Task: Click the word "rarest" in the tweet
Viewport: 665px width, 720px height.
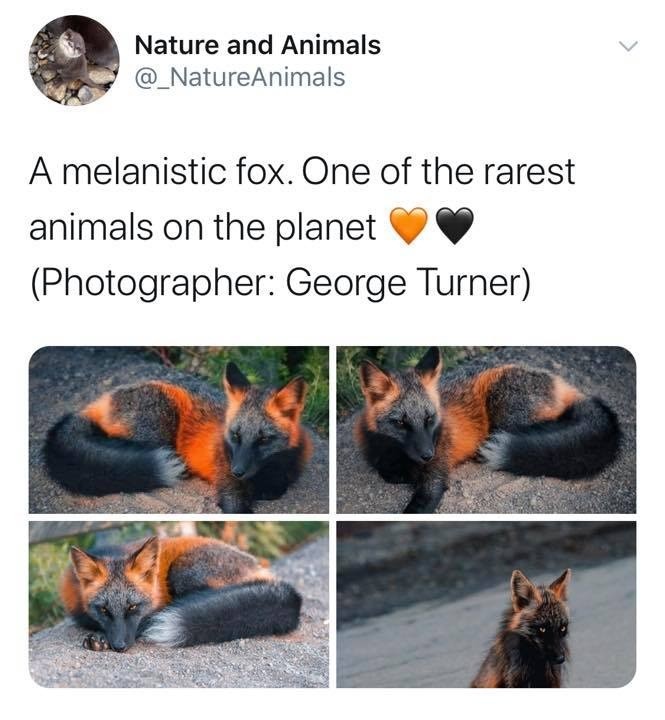Action: [527, 172]
